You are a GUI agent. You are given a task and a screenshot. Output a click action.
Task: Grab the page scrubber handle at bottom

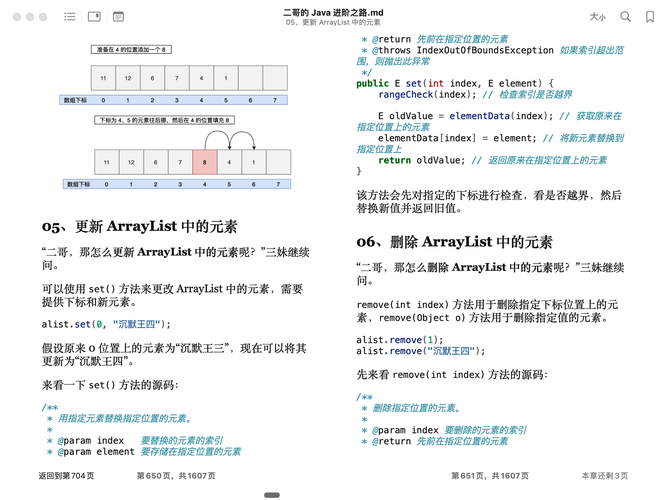pos(272,495)
